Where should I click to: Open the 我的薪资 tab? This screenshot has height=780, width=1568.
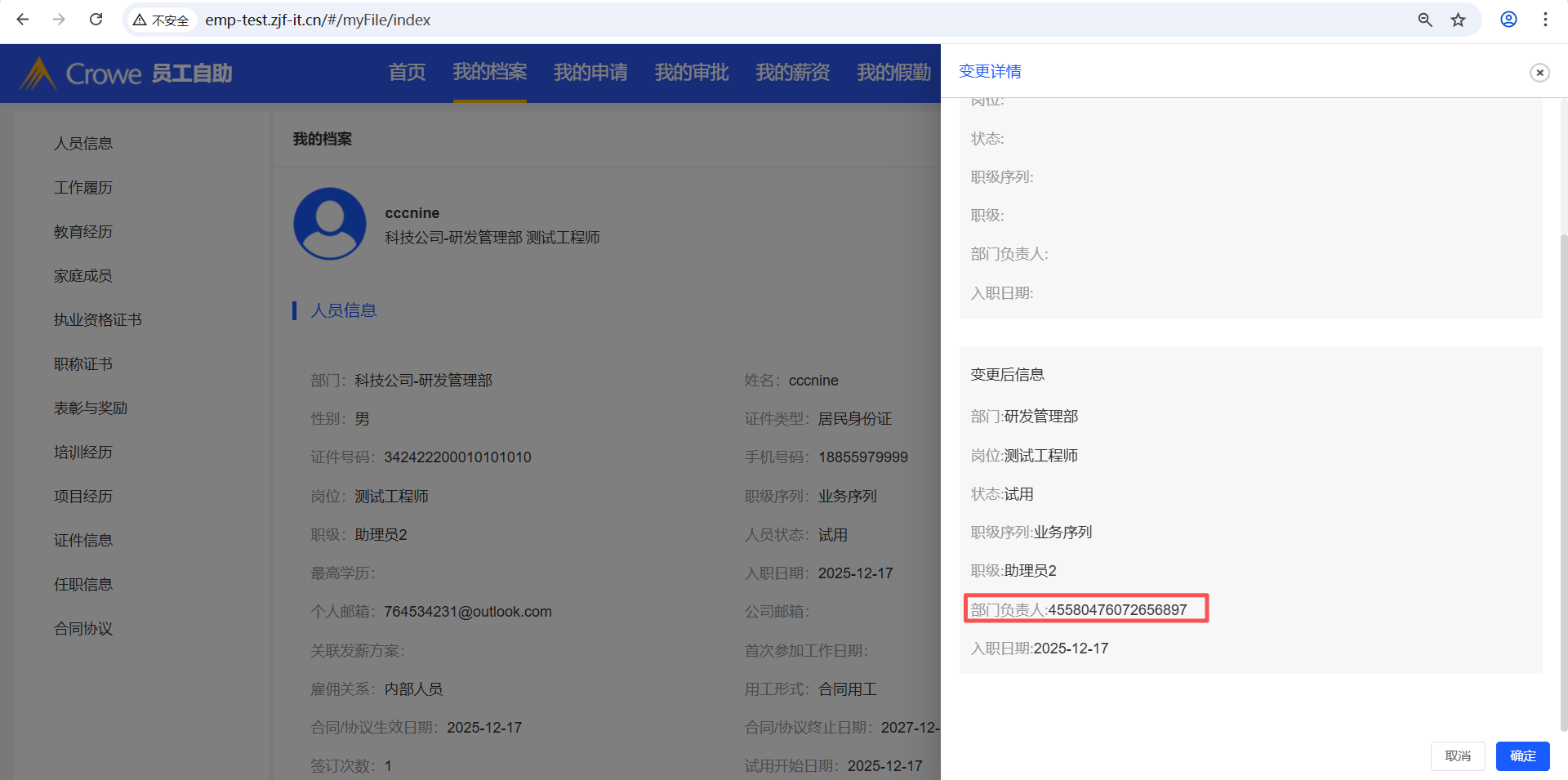coord(792,73)
